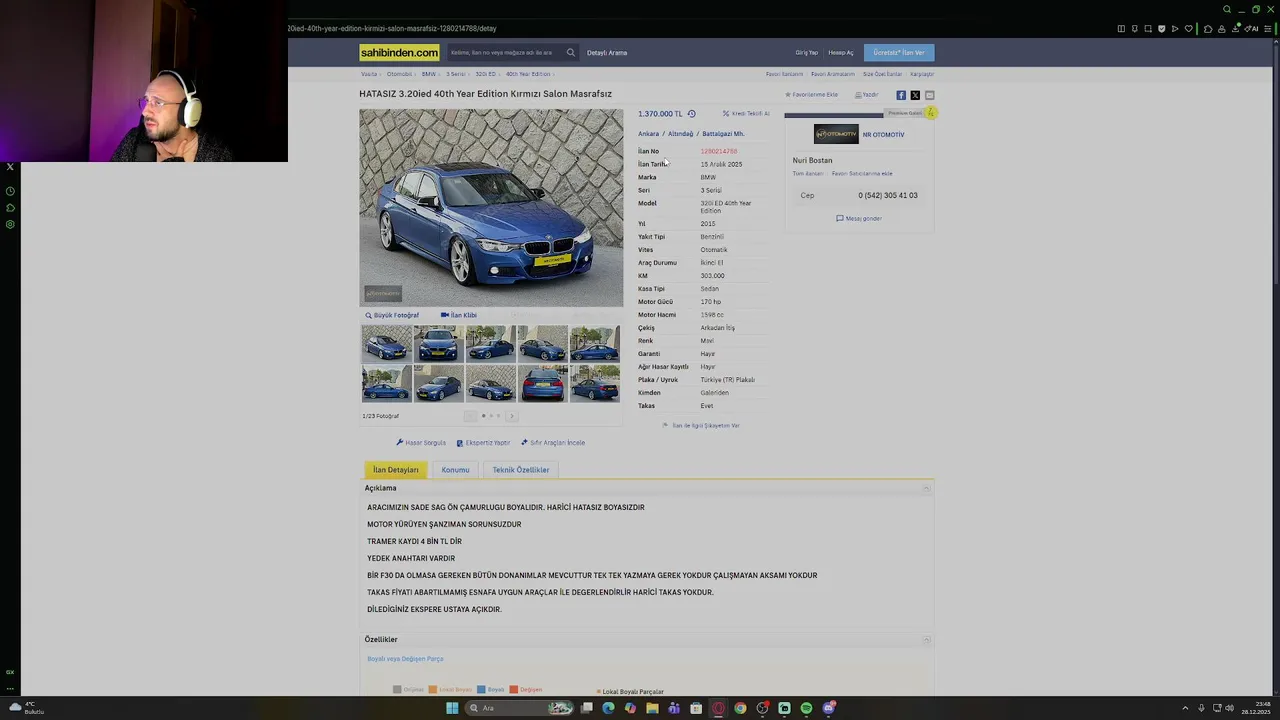The height and width of the screenshot is (720, 1280).
Task: Select the rear-view car thumbnail
Action: pos(543,384)
